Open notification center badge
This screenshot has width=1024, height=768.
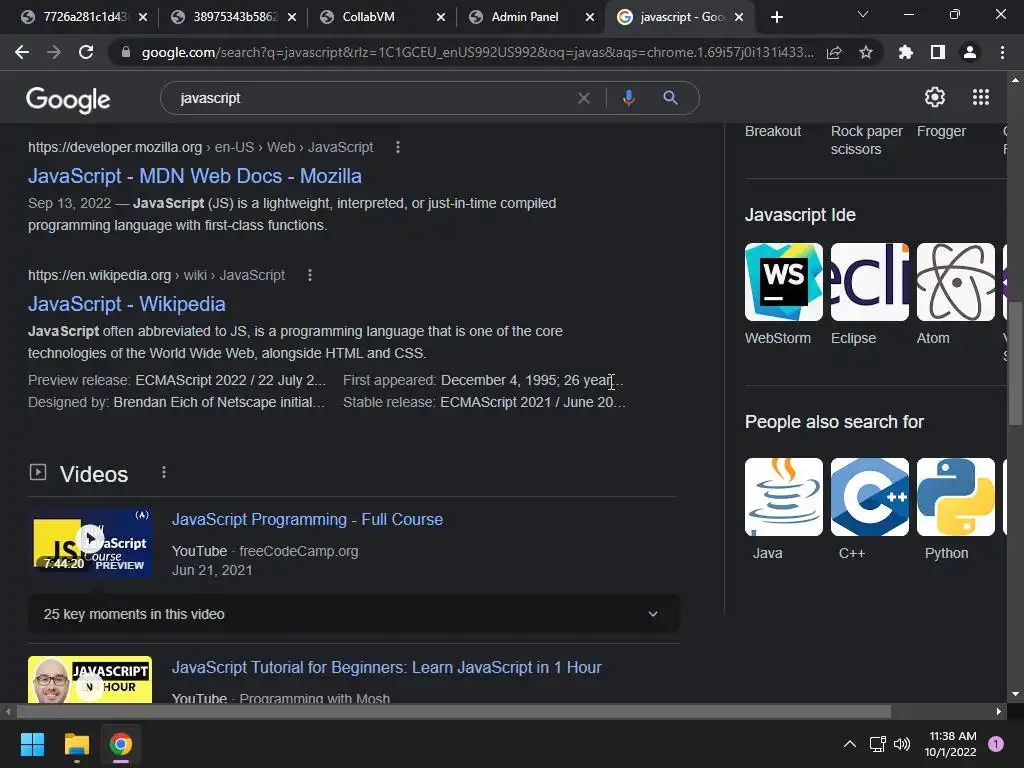996,744
